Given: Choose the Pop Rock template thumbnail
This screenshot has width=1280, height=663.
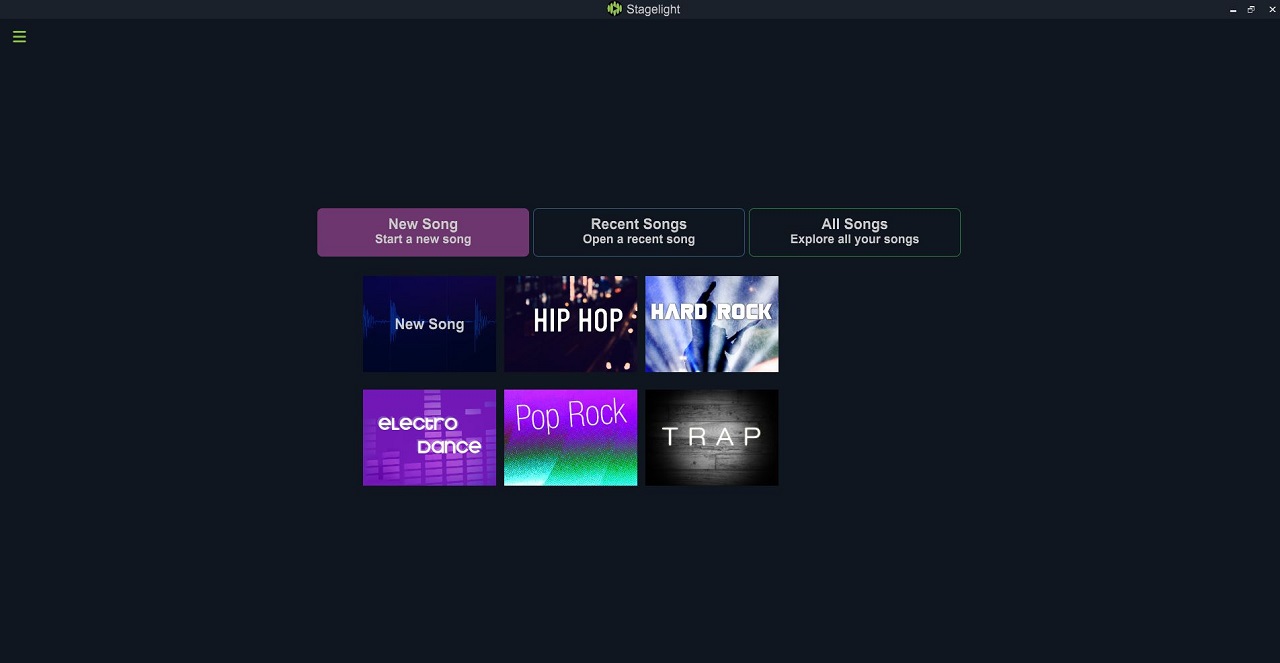Looking at the screenshot, I should point(570,438).
